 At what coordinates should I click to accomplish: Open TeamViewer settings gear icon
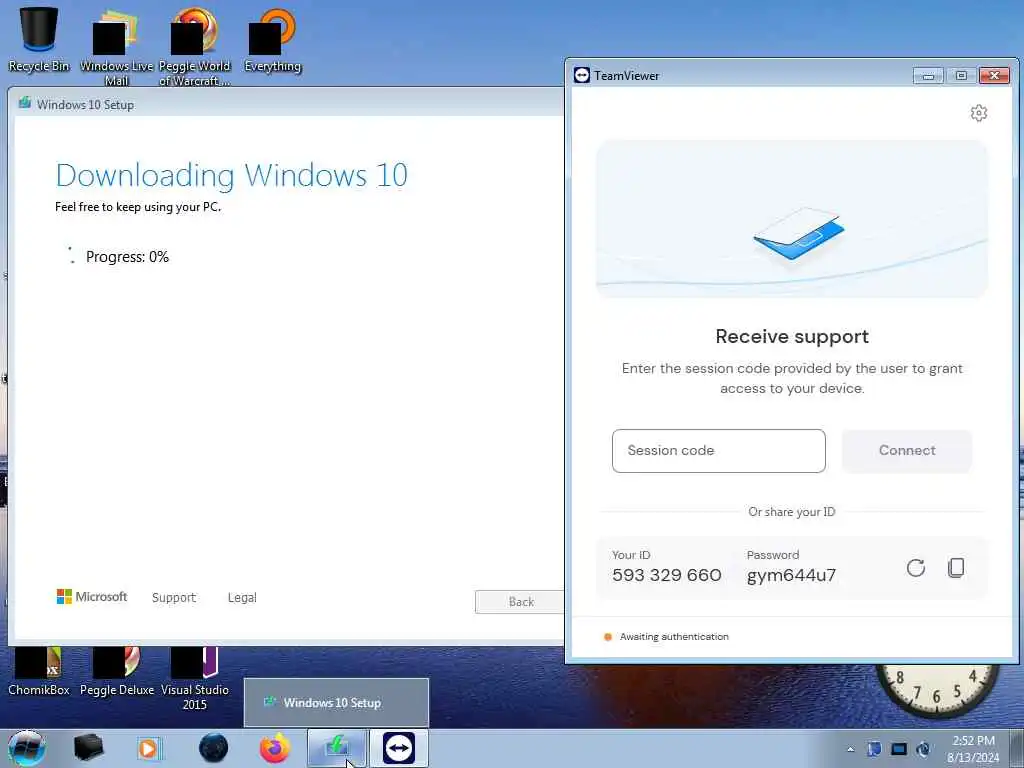pyautogui.click(x=978, y=113)
